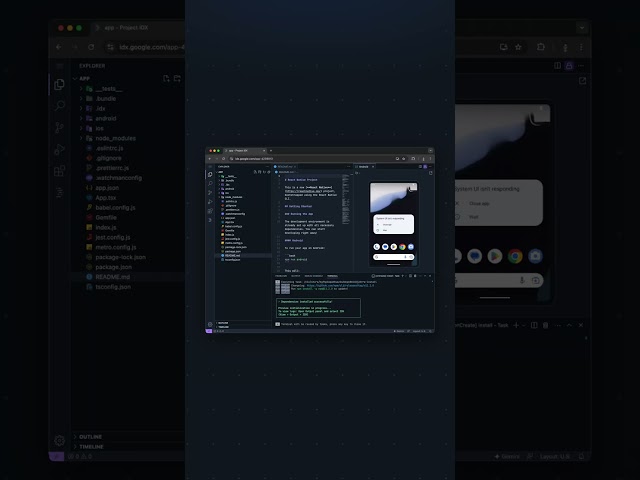Open preview in new window icon, background window
Viewport: 640px width, 480px height.
582,81
